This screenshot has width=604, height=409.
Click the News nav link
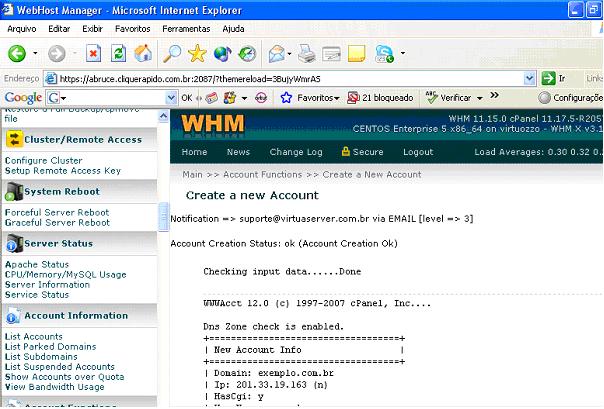tap(238, 152)
